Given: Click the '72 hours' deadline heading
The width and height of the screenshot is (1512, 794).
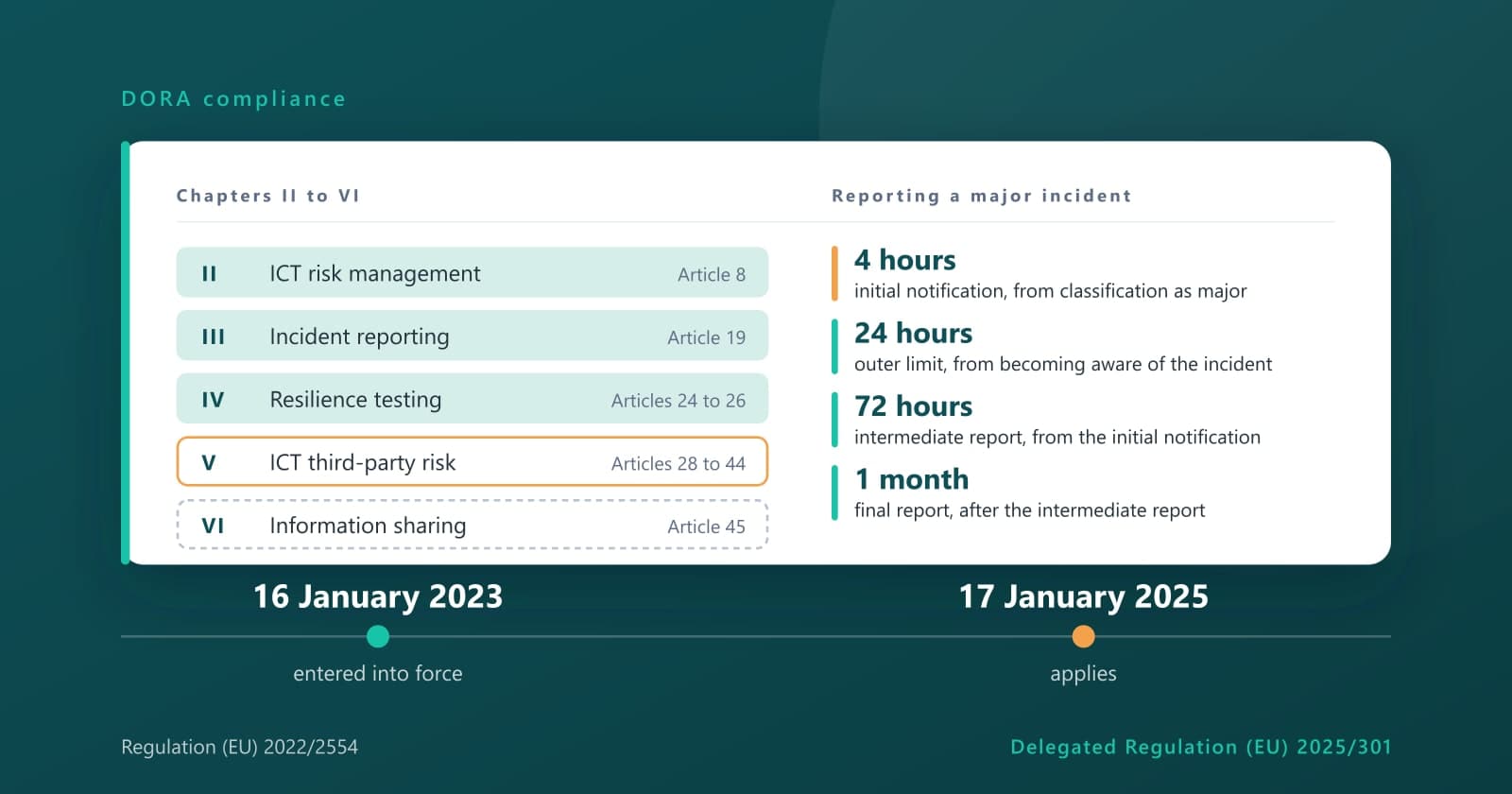Looking at the screenshot, I should click(914, 406).
